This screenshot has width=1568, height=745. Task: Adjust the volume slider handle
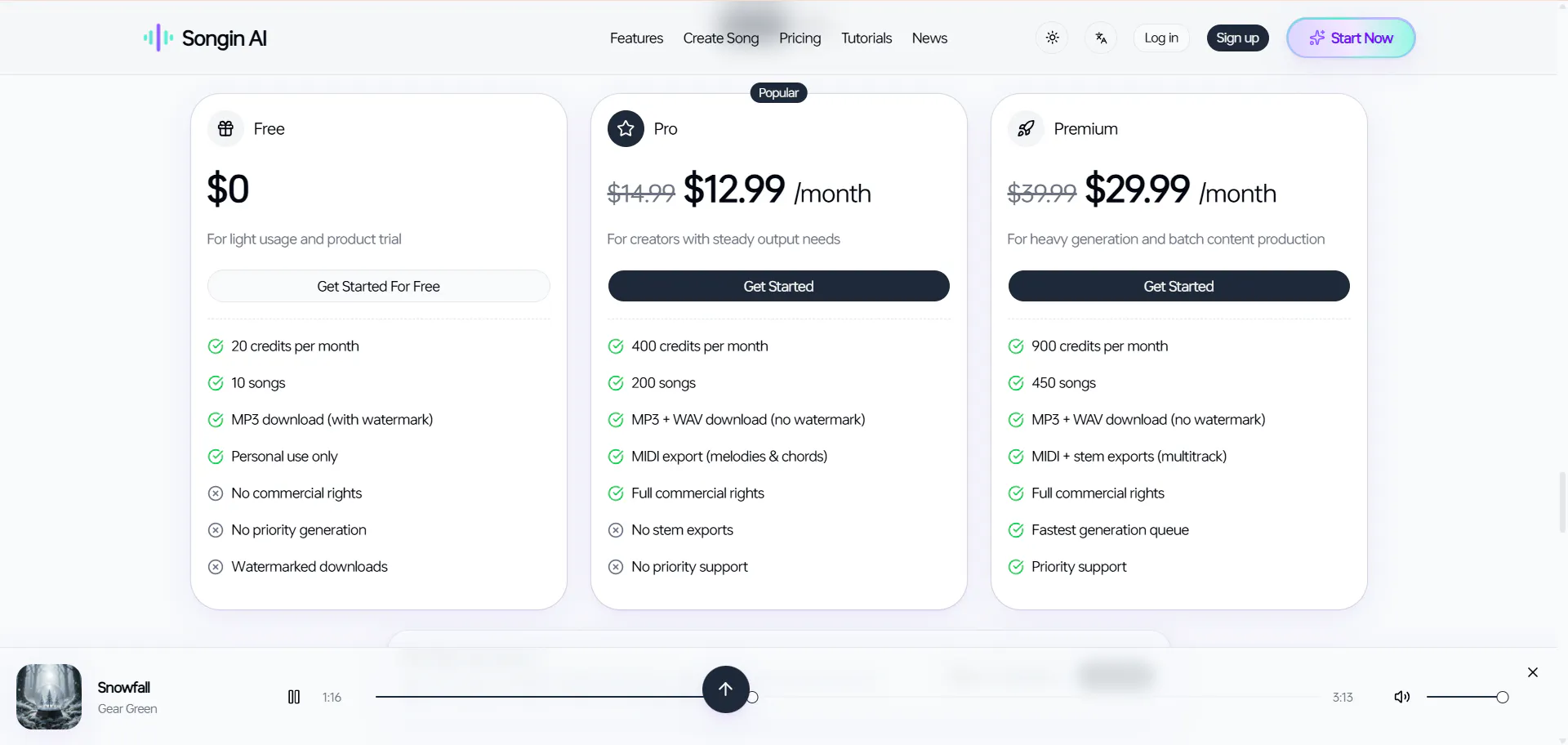pyautogui.click(x=1502, y=697)
